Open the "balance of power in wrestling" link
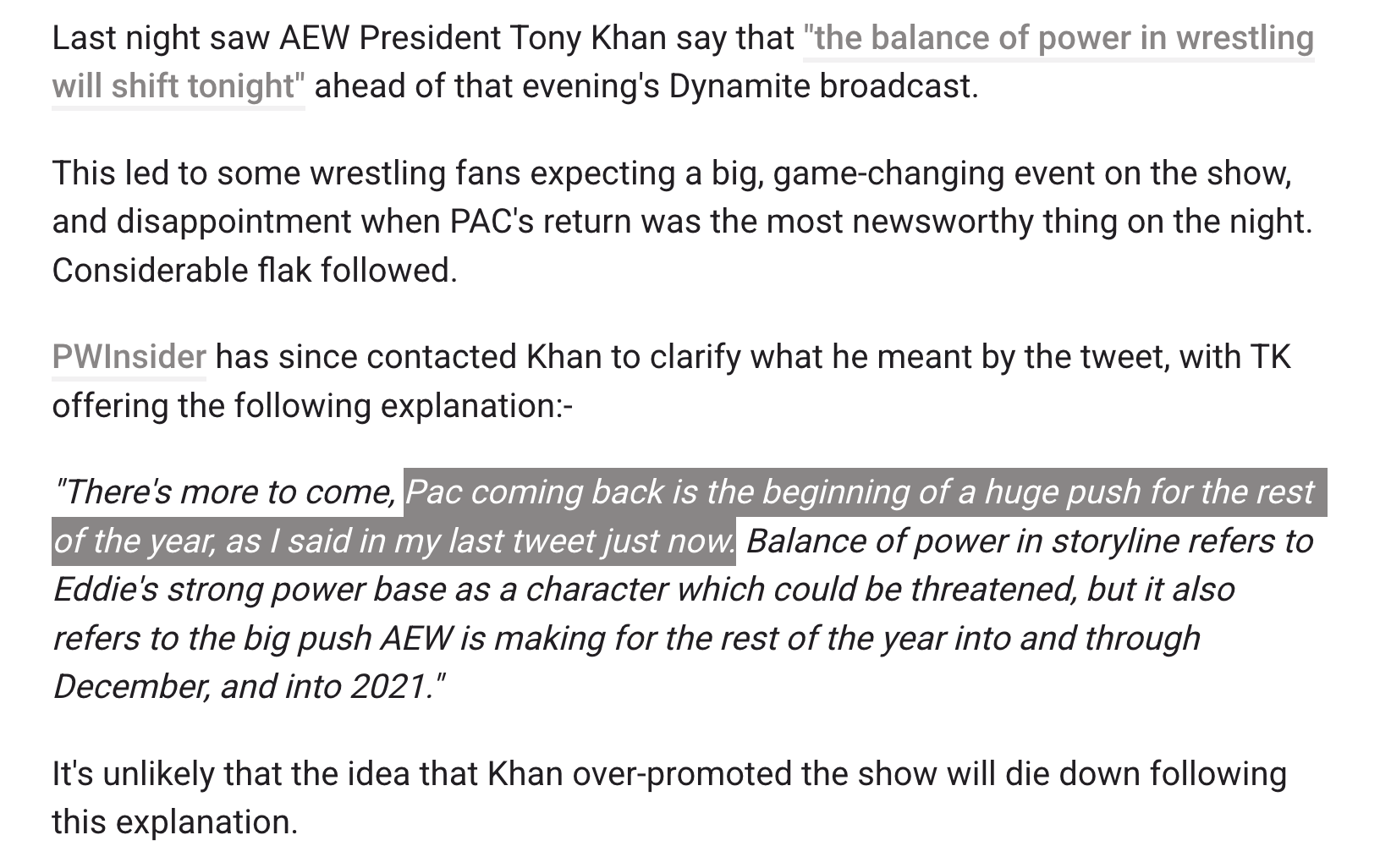1391x868 pixels. pos(1058,39)
